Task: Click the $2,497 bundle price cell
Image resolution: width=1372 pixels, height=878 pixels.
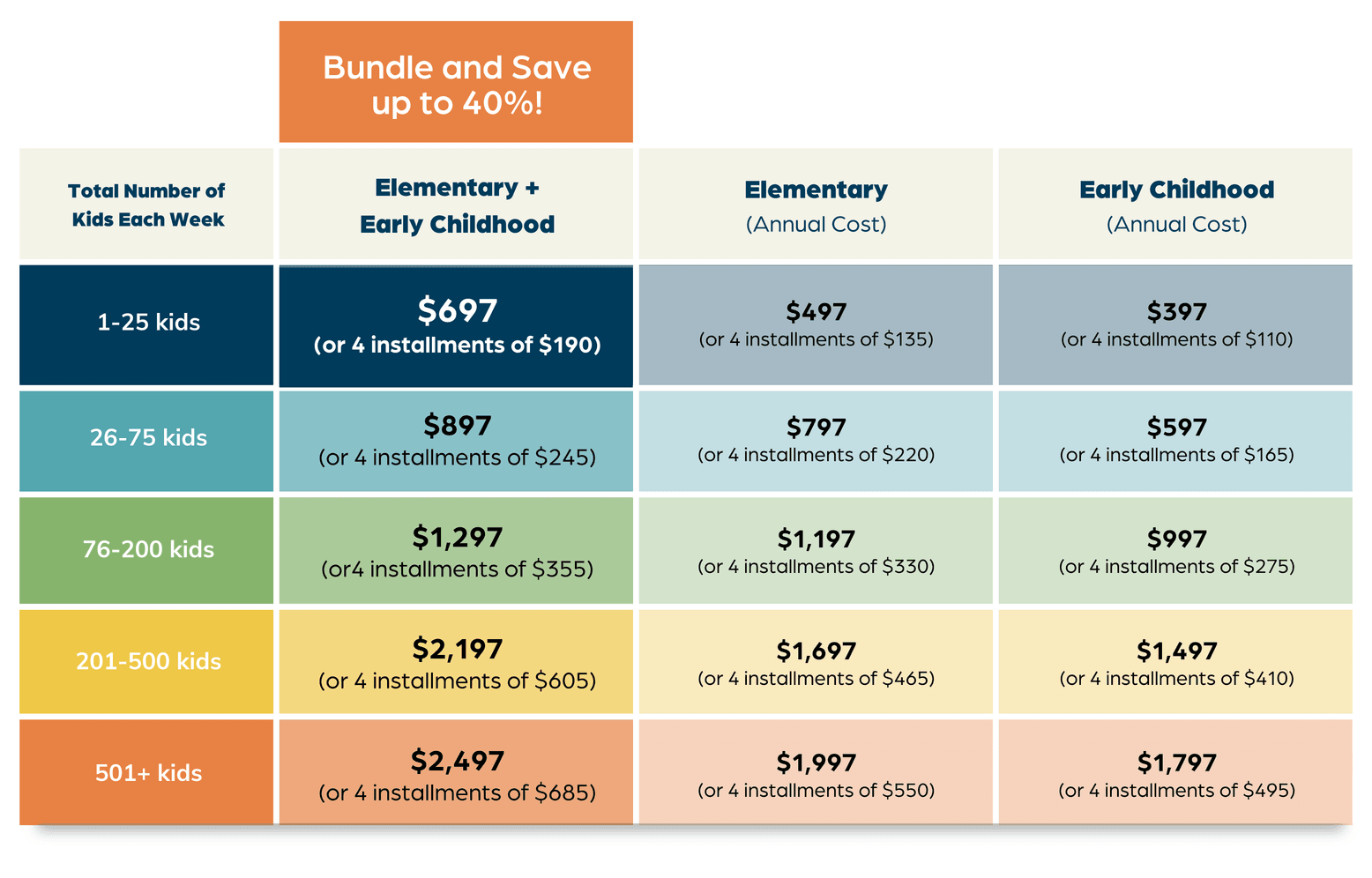Action: coord(456,773)
